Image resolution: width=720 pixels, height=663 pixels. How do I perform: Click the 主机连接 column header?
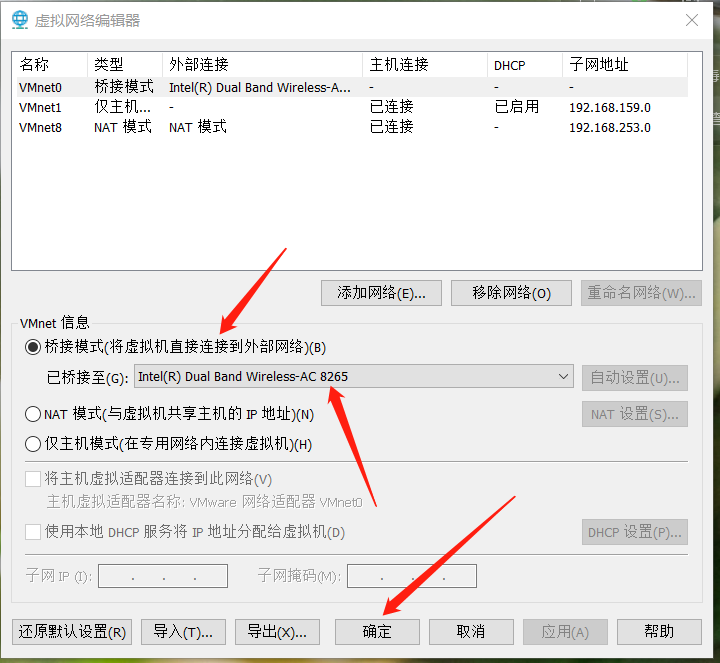coord(425,65)
